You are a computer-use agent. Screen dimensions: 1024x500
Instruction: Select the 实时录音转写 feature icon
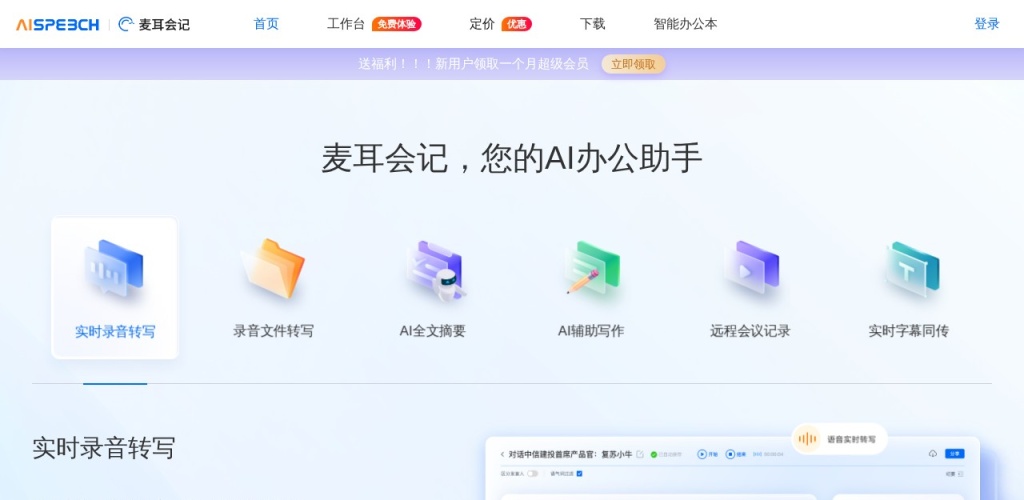coord(114,270)
